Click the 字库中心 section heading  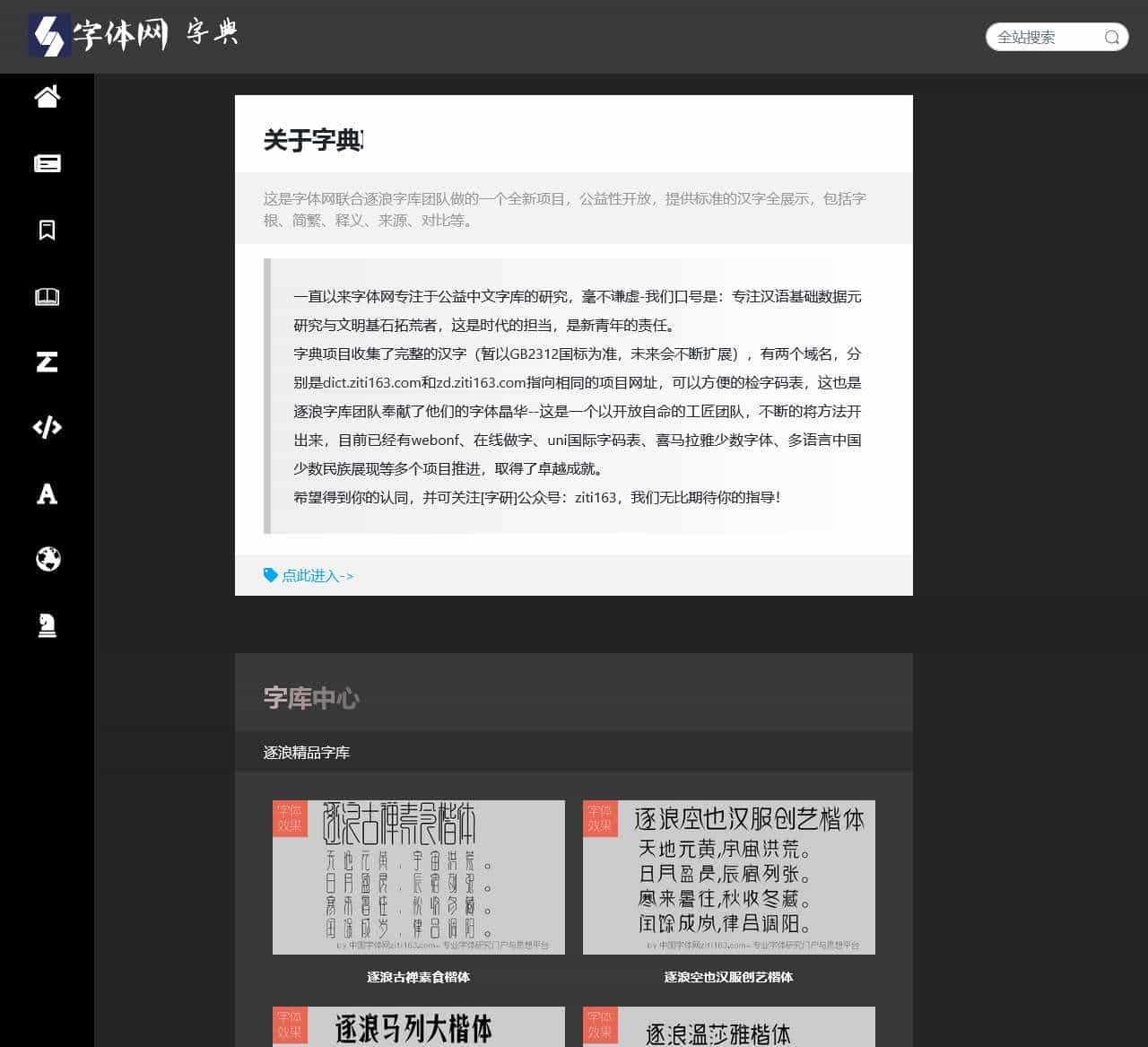[x=310, y=698]
